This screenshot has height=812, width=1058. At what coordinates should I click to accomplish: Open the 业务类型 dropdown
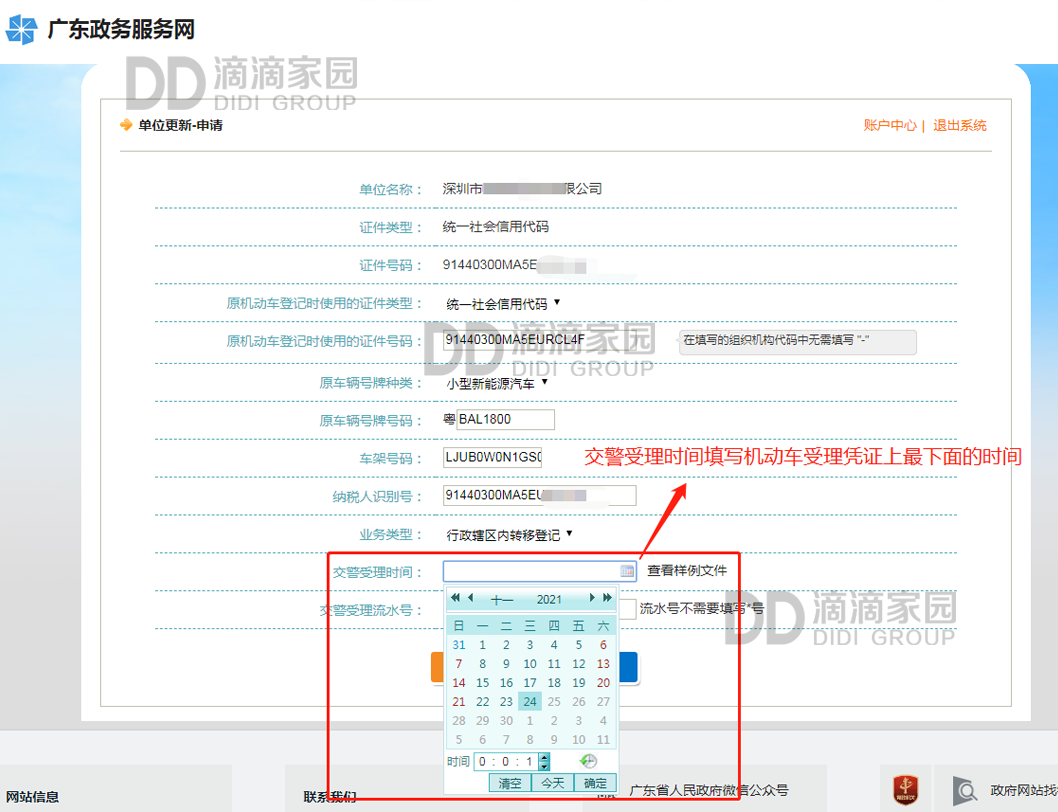tap(509, 535)
